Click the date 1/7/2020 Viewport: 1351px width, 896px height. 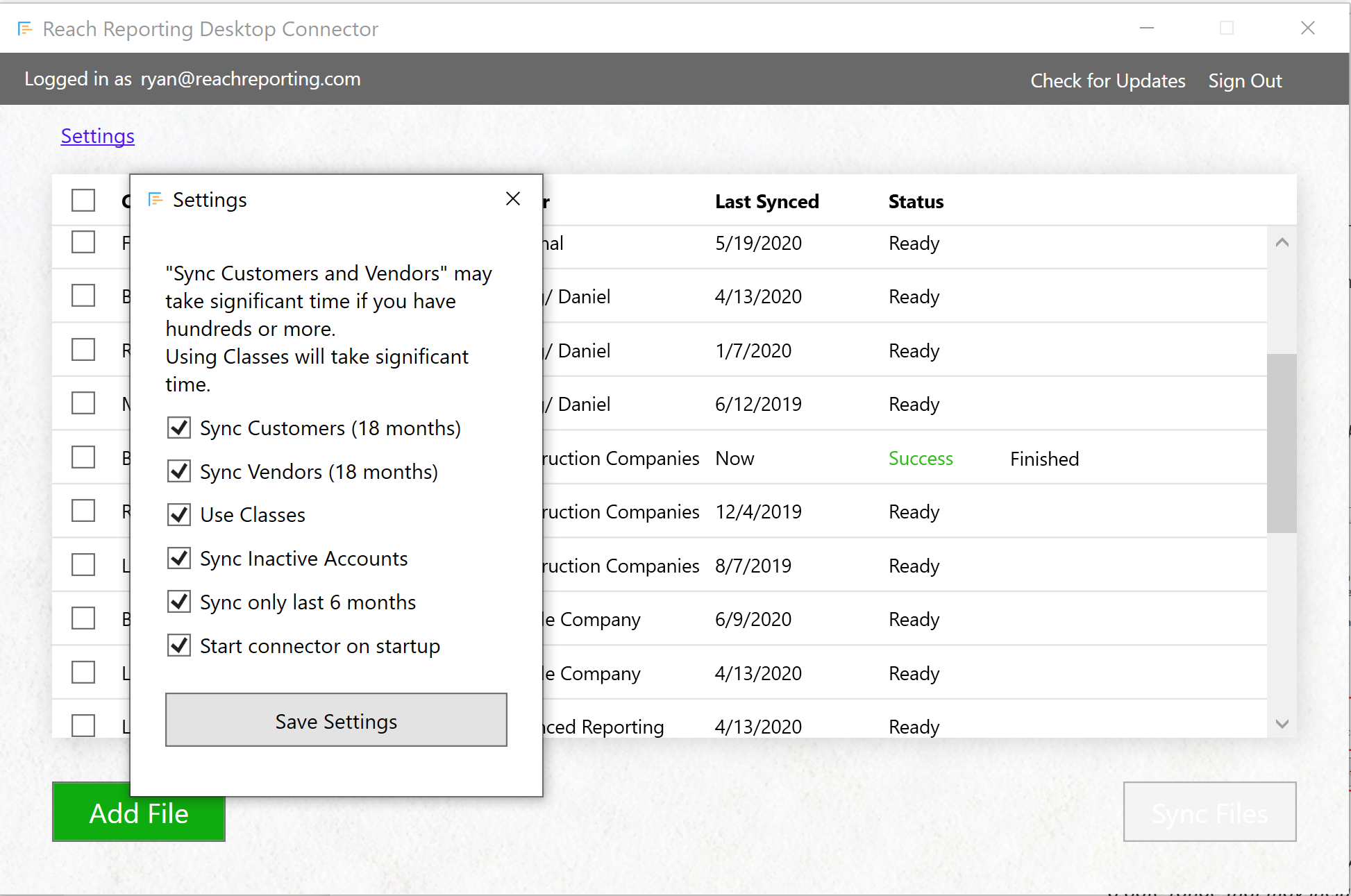tap(753, 351)
